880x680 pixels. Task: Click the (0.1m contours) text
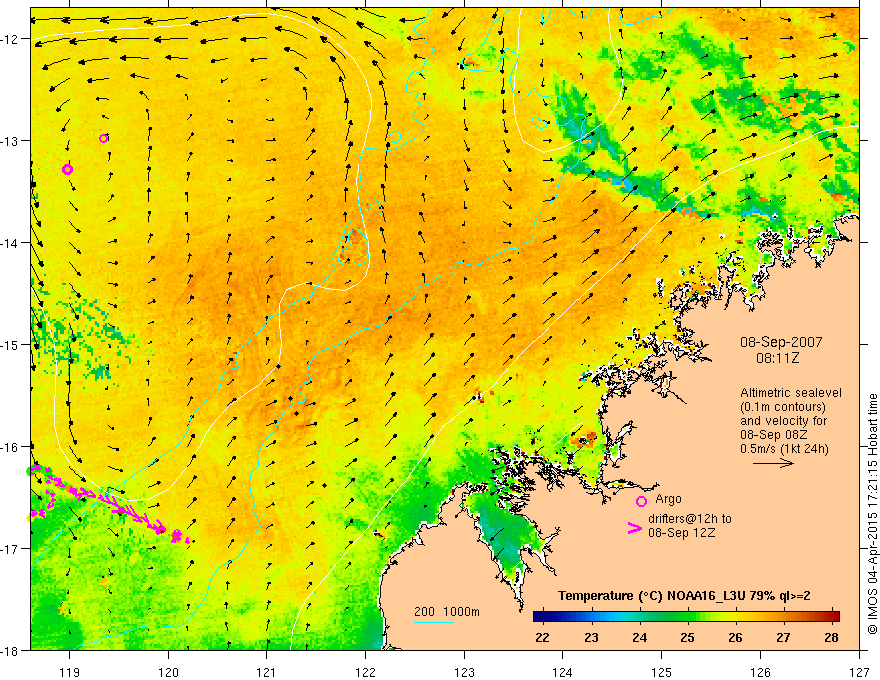[x=783, y=407]
